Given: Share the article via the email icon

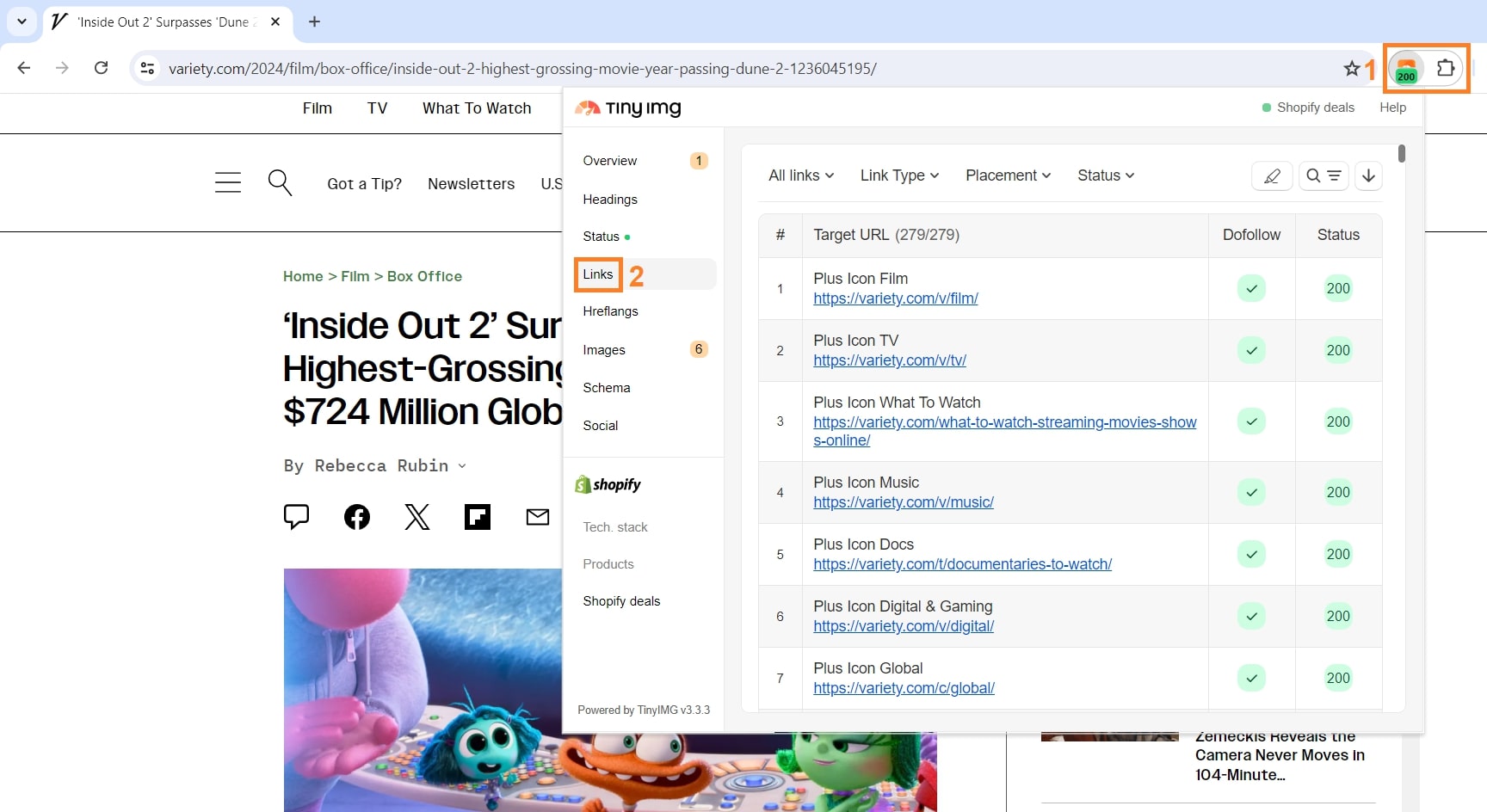Looking at the screenshot, I should pos(537,516).
